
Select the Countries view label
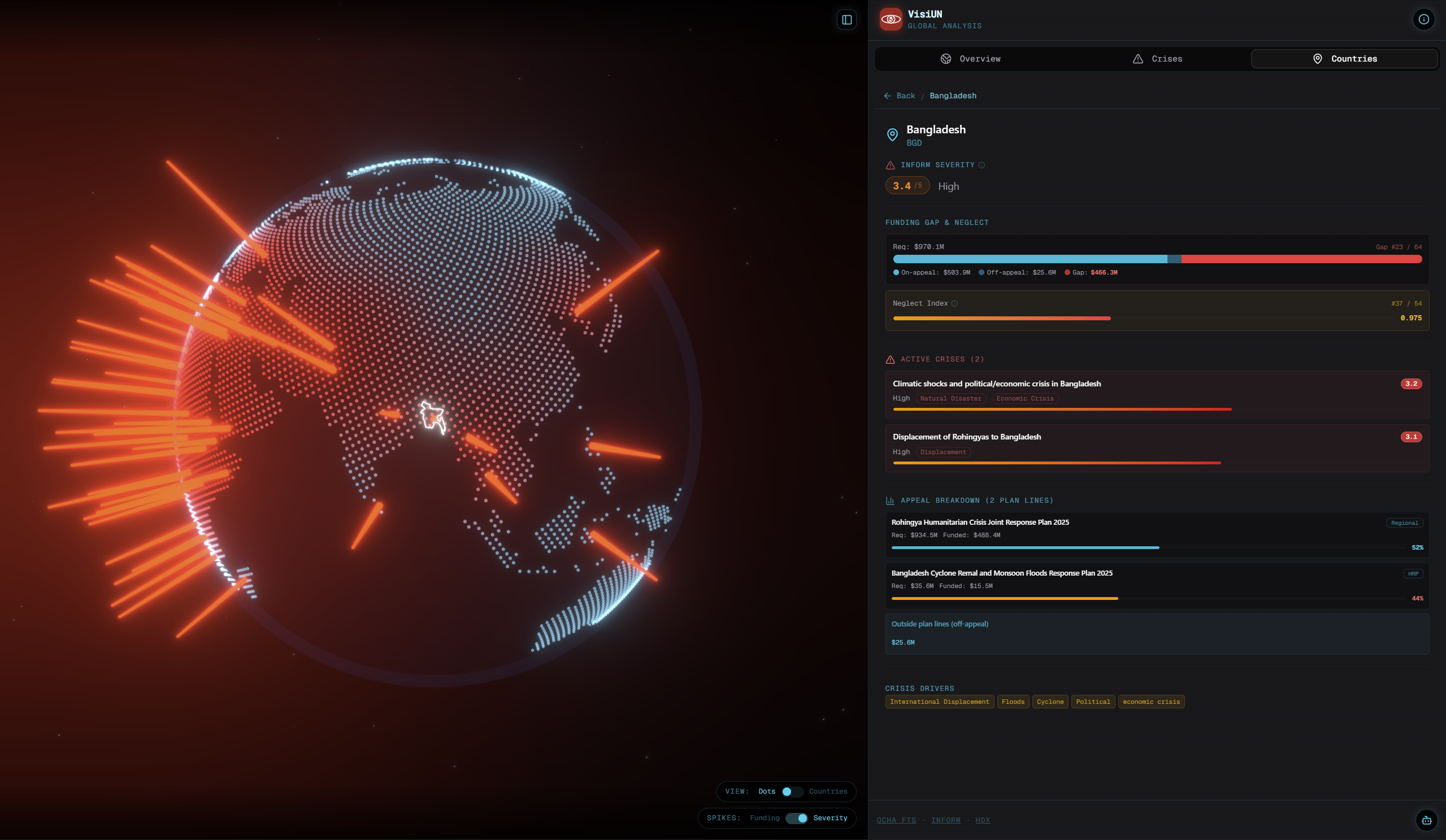coord(827,791)
